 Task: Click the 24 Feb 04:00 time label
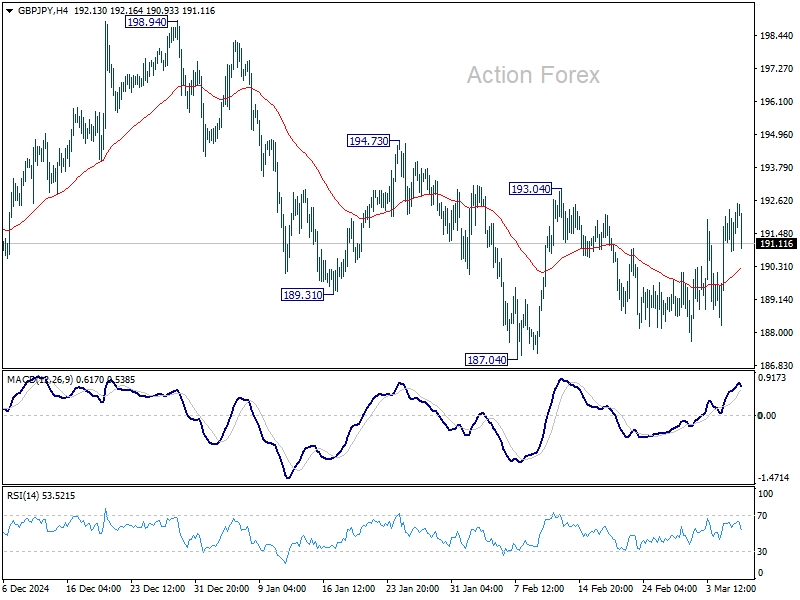tap(669, 588)
